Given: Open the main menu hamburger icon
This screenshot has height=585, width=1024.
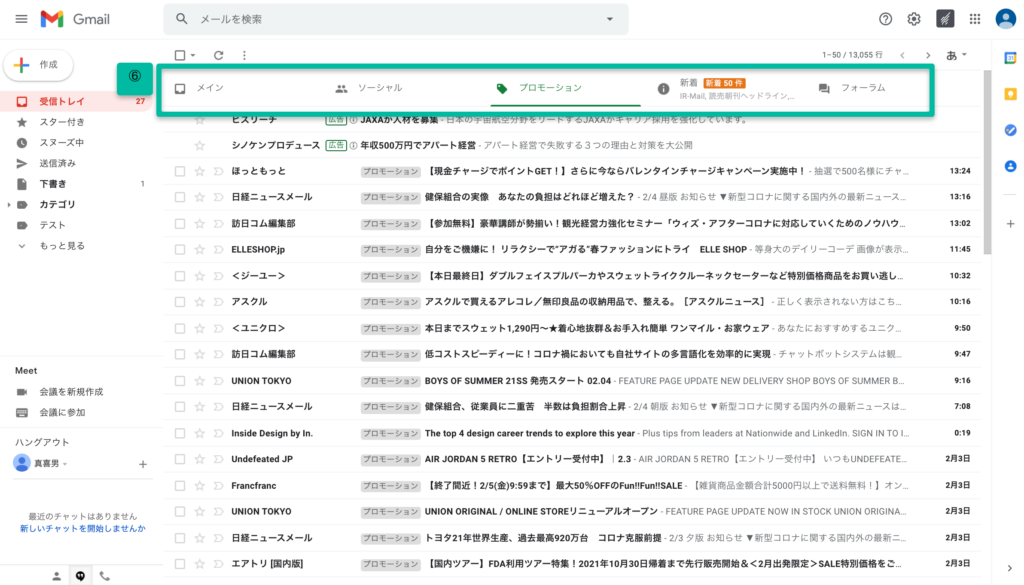Looking at the screenshot, I should click(x=21, y=19).
